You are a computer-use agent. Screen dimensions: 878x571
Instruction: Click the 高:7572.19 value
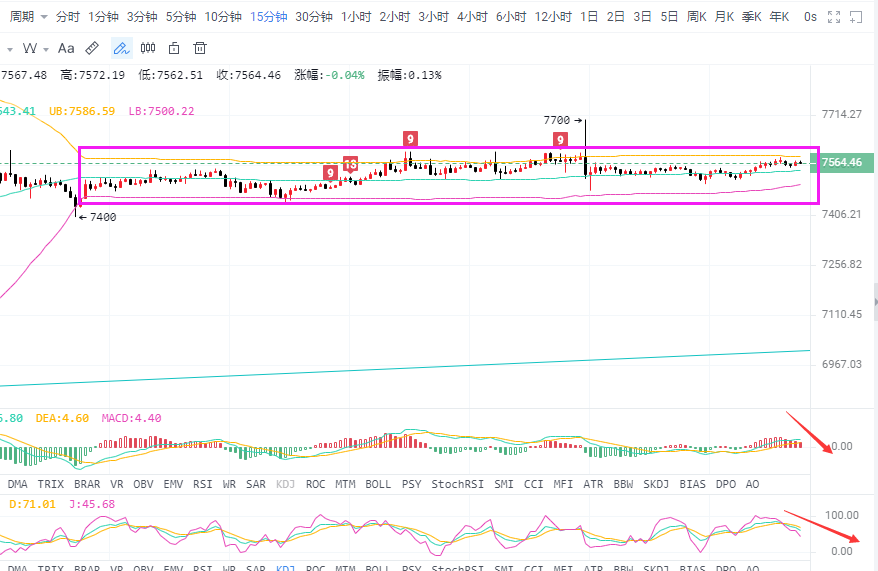coord(92,75)
